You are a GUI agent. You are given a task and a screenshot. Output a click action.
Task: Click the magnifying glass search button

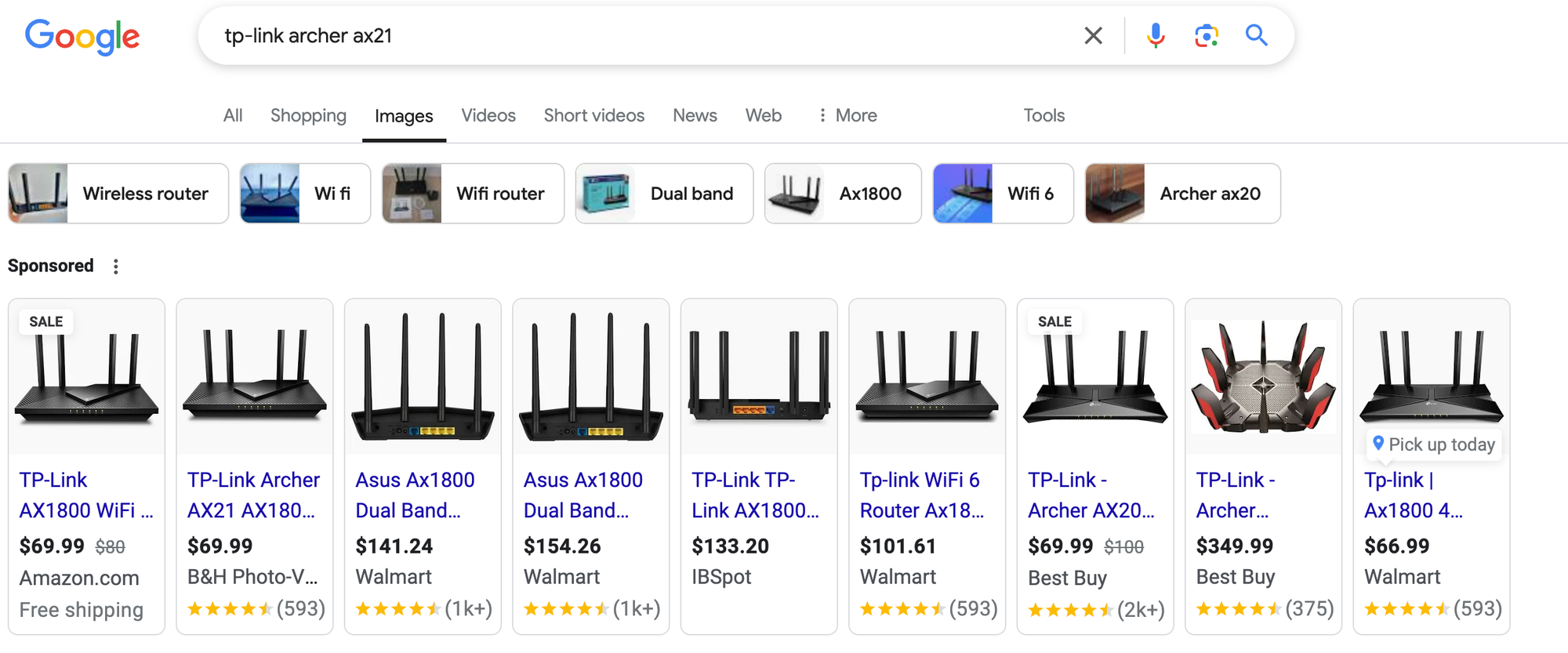pyautogui.click(x=1256, y=35)
